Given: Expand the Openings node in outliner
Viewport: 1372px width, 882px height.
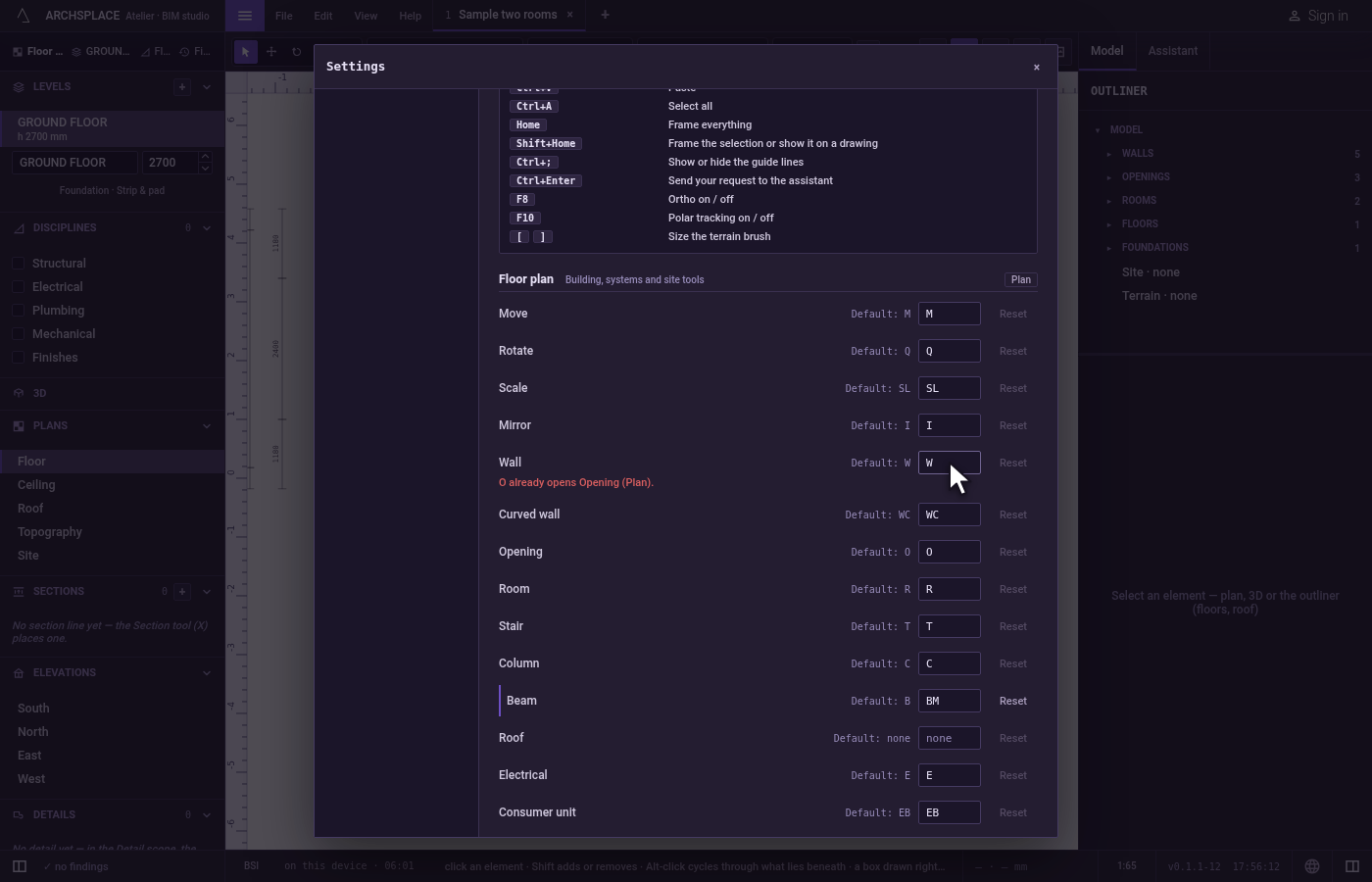Looking at the screenshot, I should click(x=1109, y=177).
